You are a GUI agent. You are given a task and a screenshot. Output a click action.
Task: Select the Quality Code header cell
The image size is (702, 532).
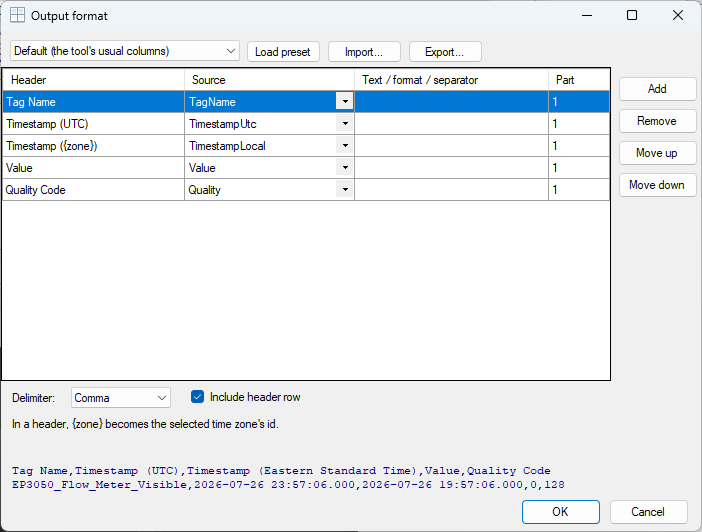point(94,189)
